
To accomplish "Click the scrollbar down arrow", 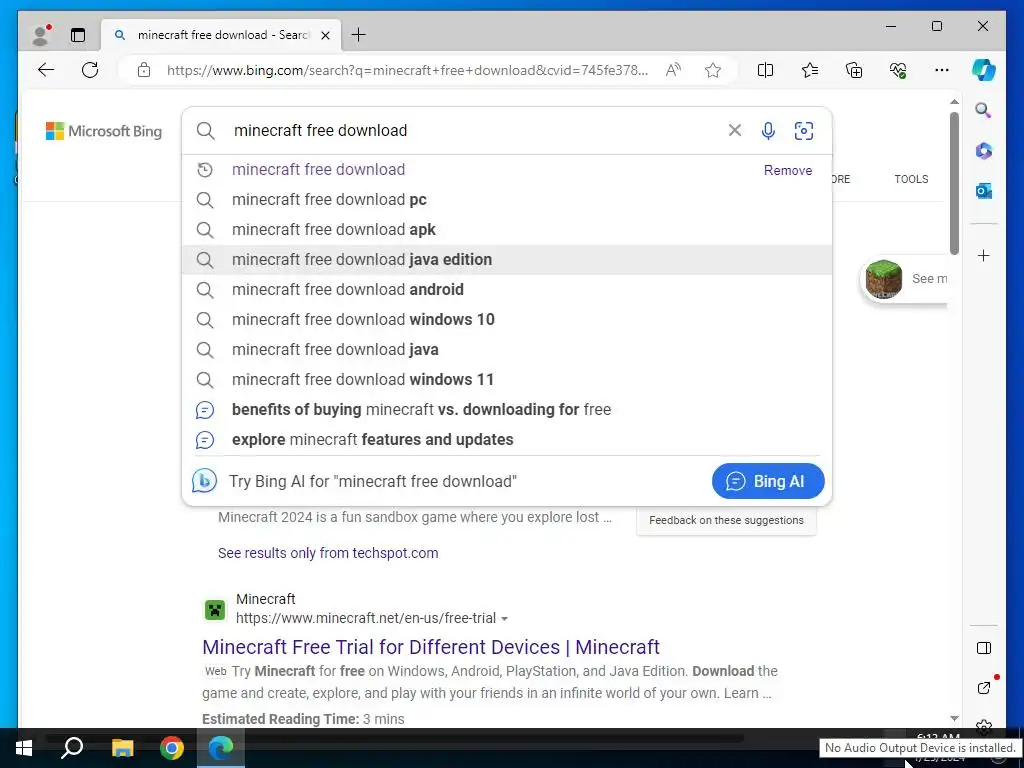I will point(954,718).
